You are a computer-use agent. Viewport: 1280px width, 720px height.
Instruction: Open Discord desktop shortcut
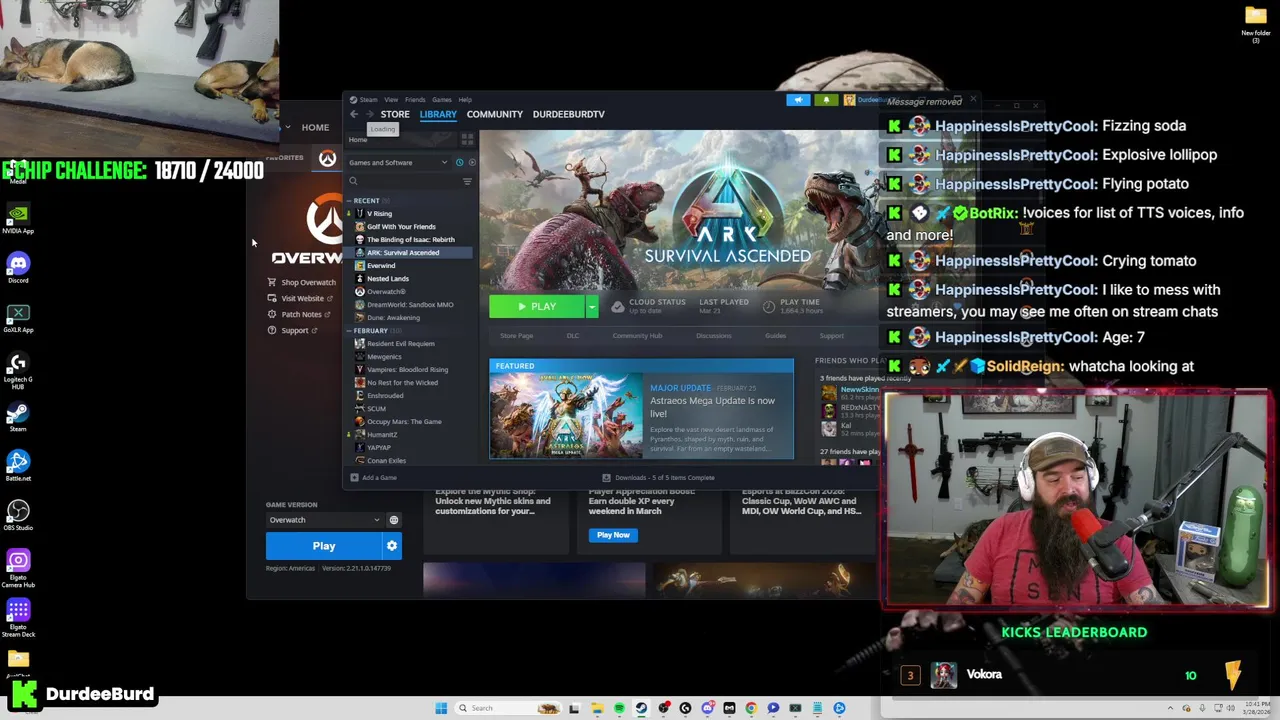click(x=18, y=267)
